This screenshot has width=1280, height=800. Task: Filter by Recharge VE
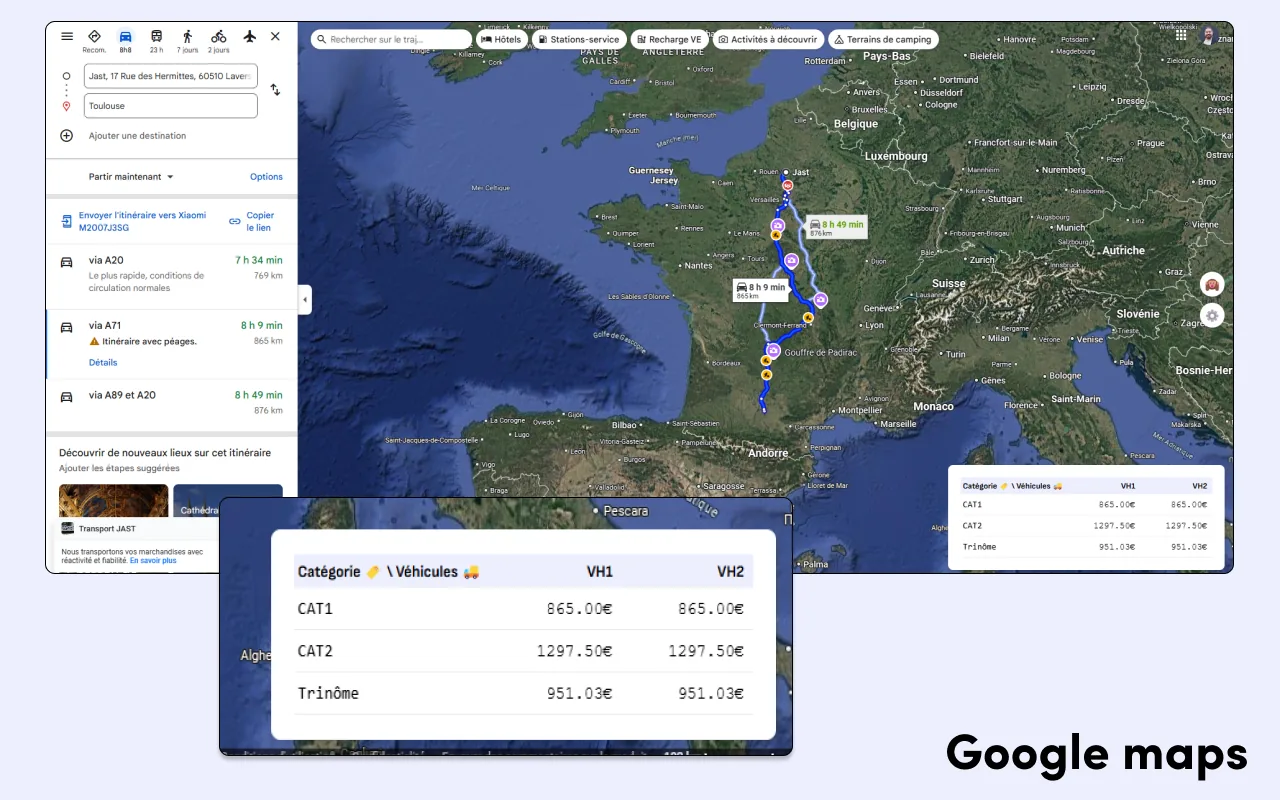(x=669, y=40)
